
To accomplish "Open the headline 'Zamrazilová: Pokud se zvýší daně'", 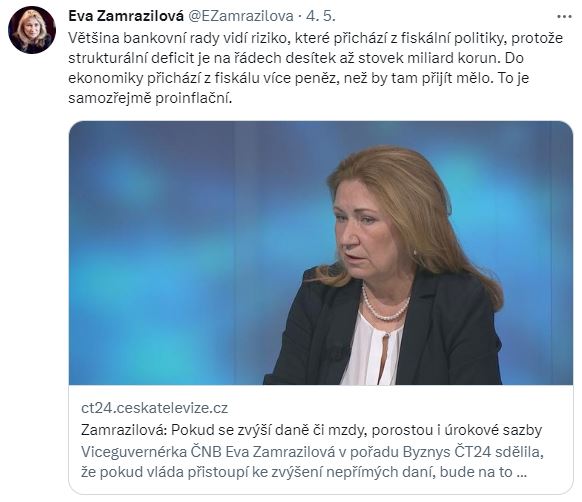I will point(311,430).
